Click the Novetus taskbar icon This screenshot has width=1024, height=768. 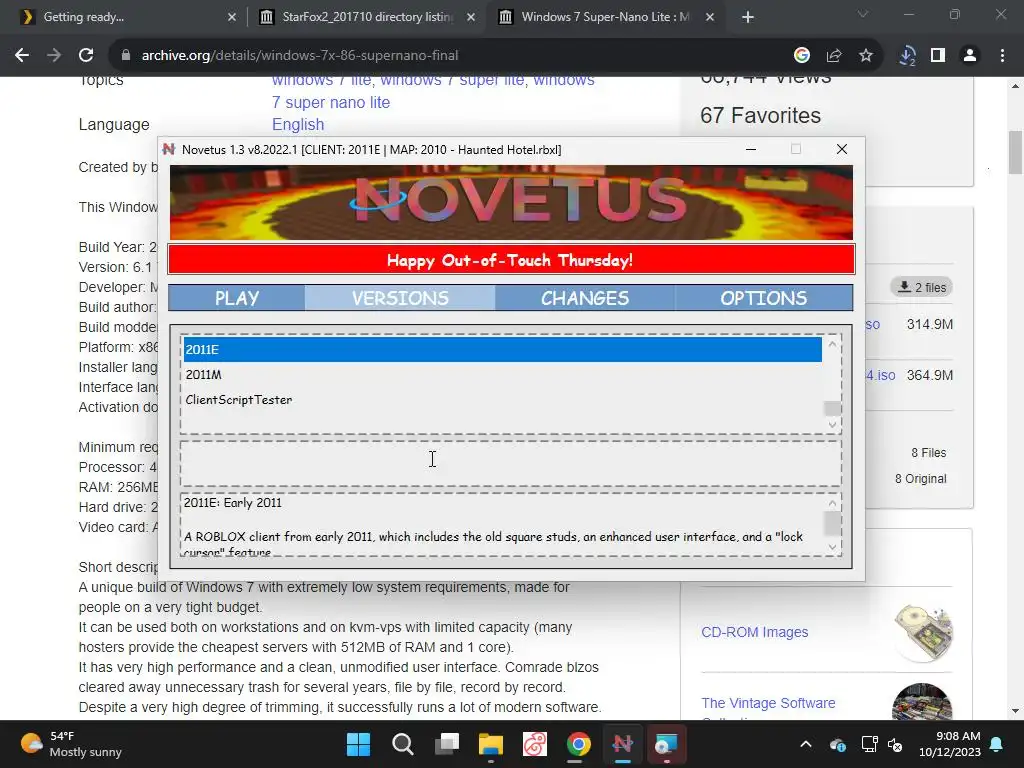622,744
